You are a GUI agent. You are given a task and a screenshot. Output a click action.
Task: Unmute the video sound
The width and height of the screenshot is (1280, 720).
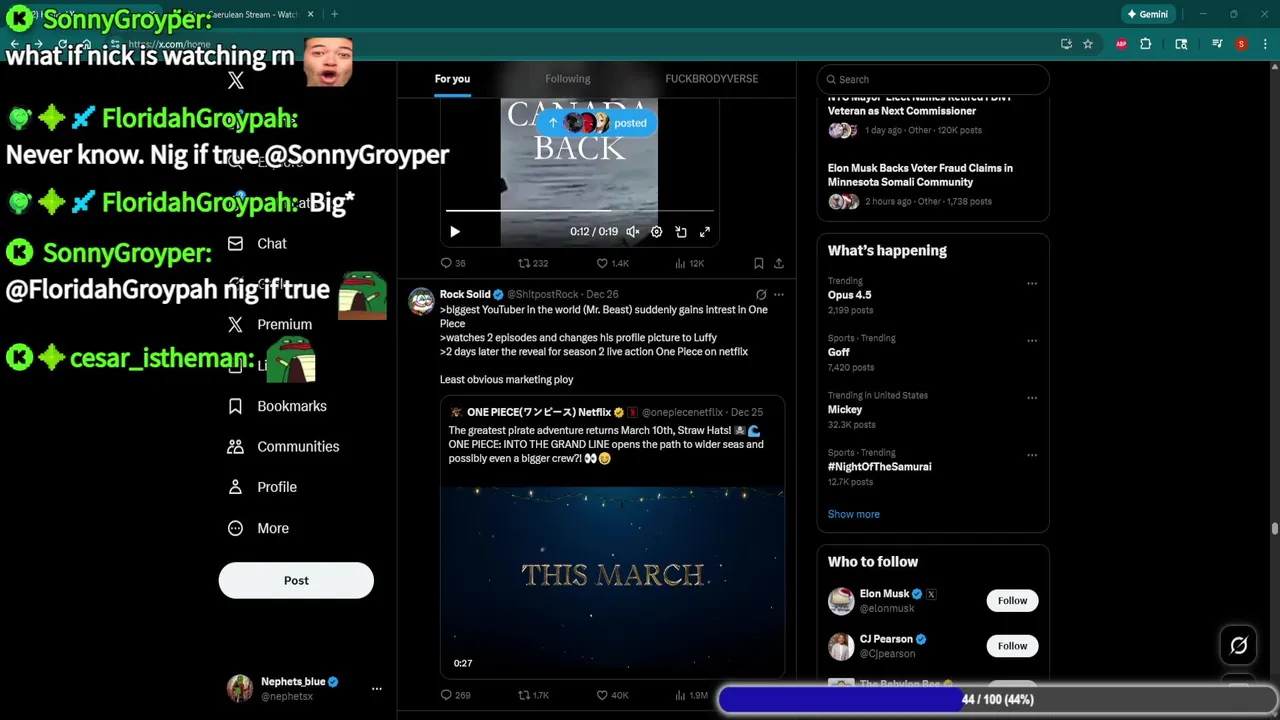[633, 232]
